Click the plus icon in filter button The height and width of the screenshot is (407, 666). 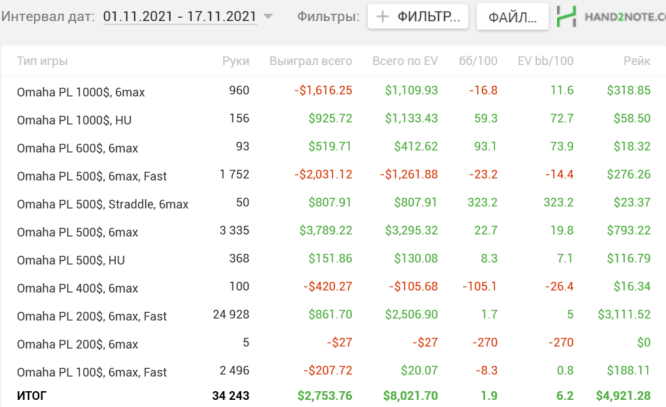coord(382,17)
